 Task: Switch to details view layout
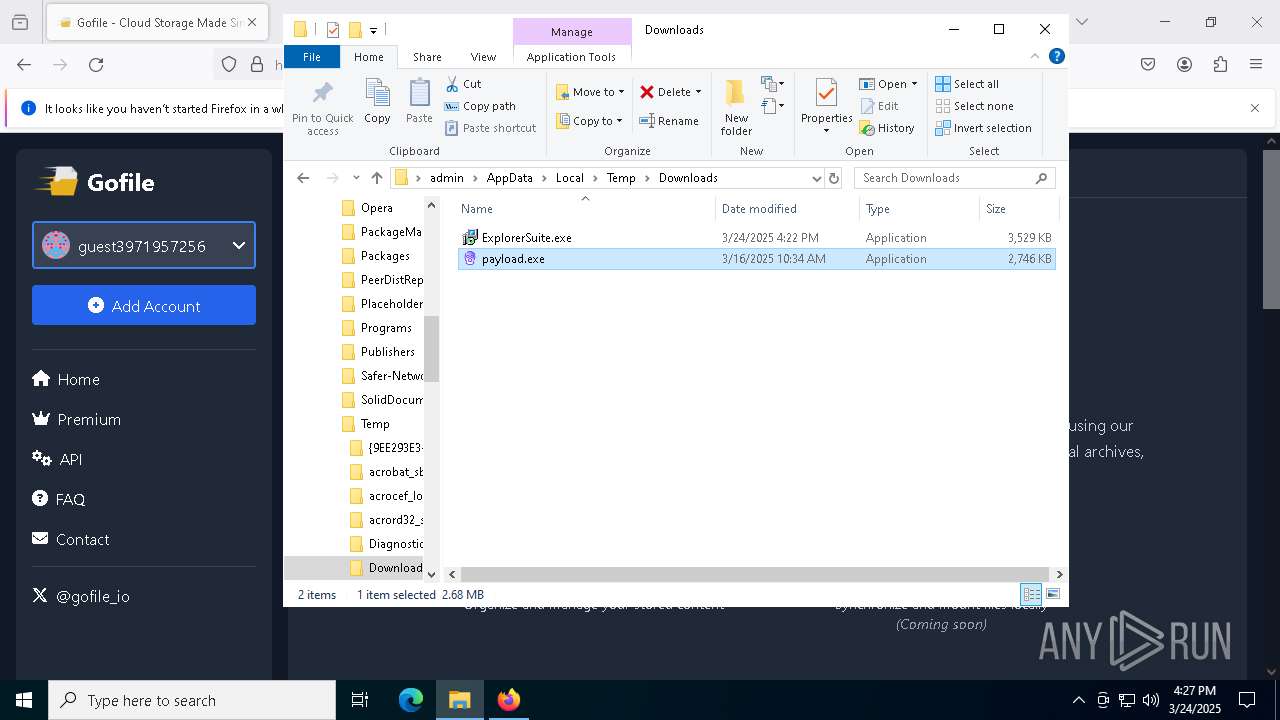pyautogui.click(x=1030, y=595)
